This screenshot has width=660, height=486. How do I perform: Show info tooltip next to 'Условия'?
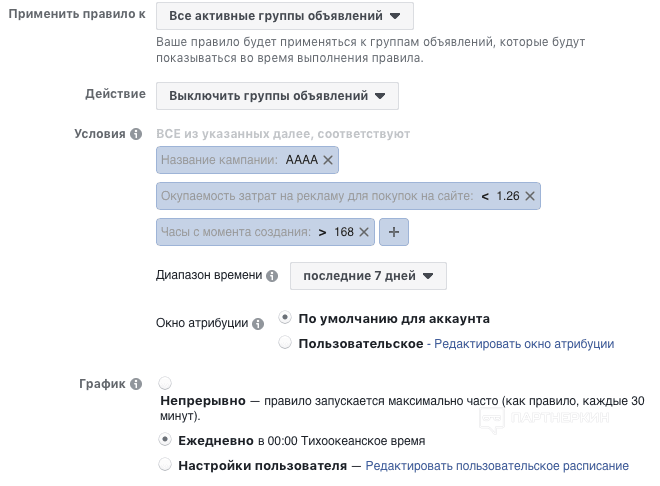coord(136,134)
